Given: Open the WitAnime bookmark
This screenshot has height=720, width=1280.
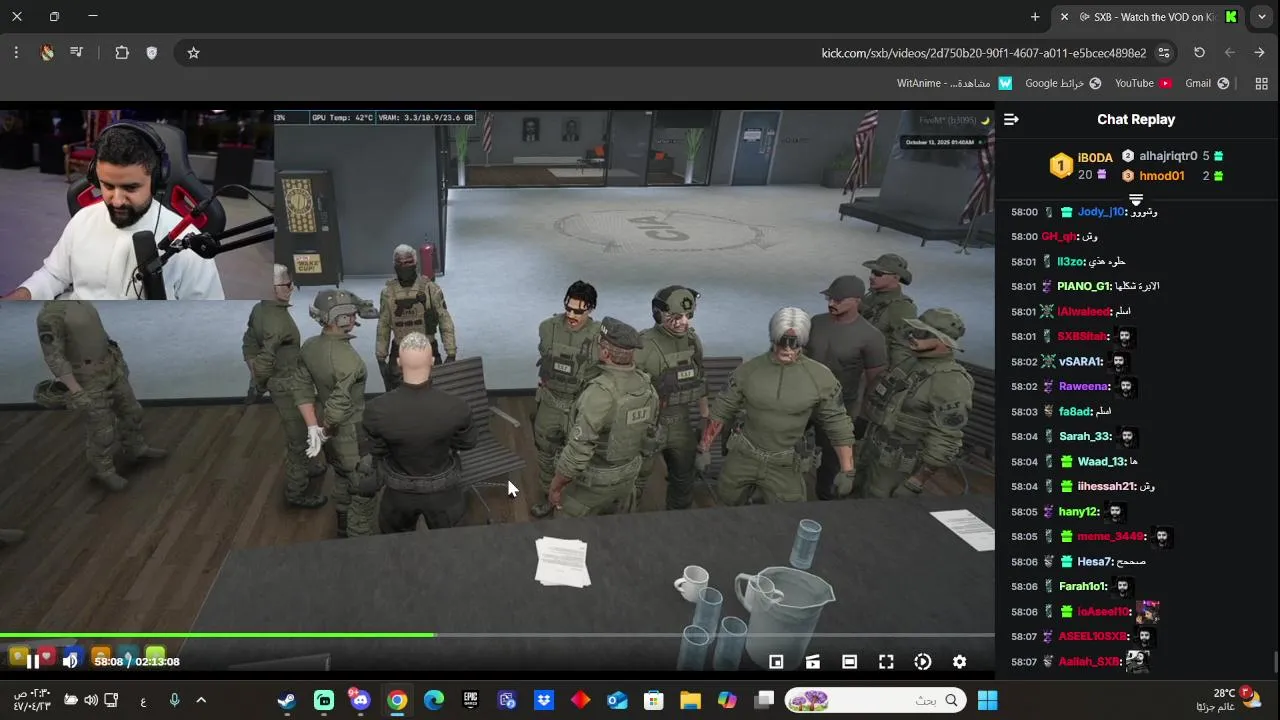Looking at the screenshot, I should point(954,83).
